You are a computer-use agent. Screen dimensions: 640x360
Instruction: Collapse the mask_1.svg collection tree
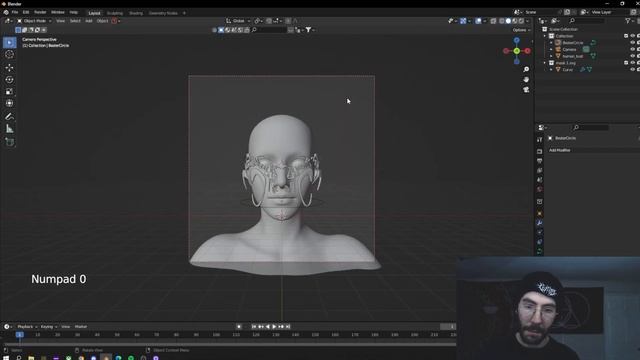point(544,63)
